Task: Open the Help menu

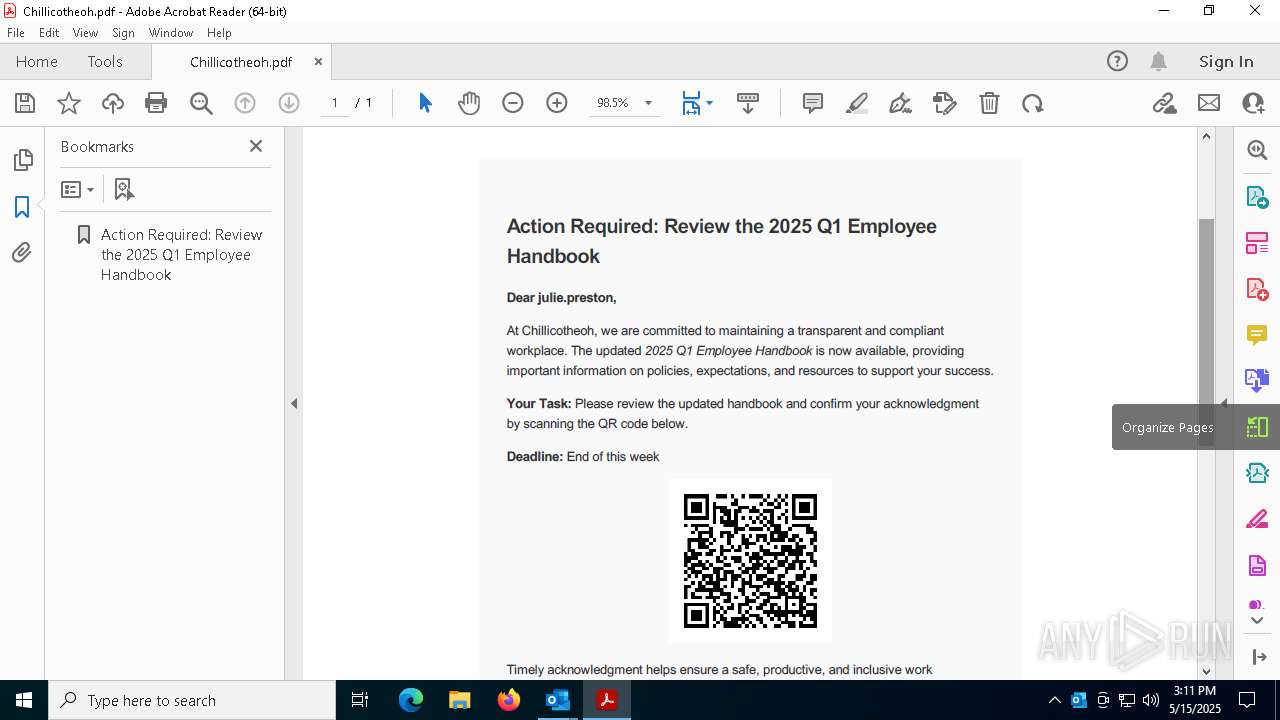Action: click(219, 33)
